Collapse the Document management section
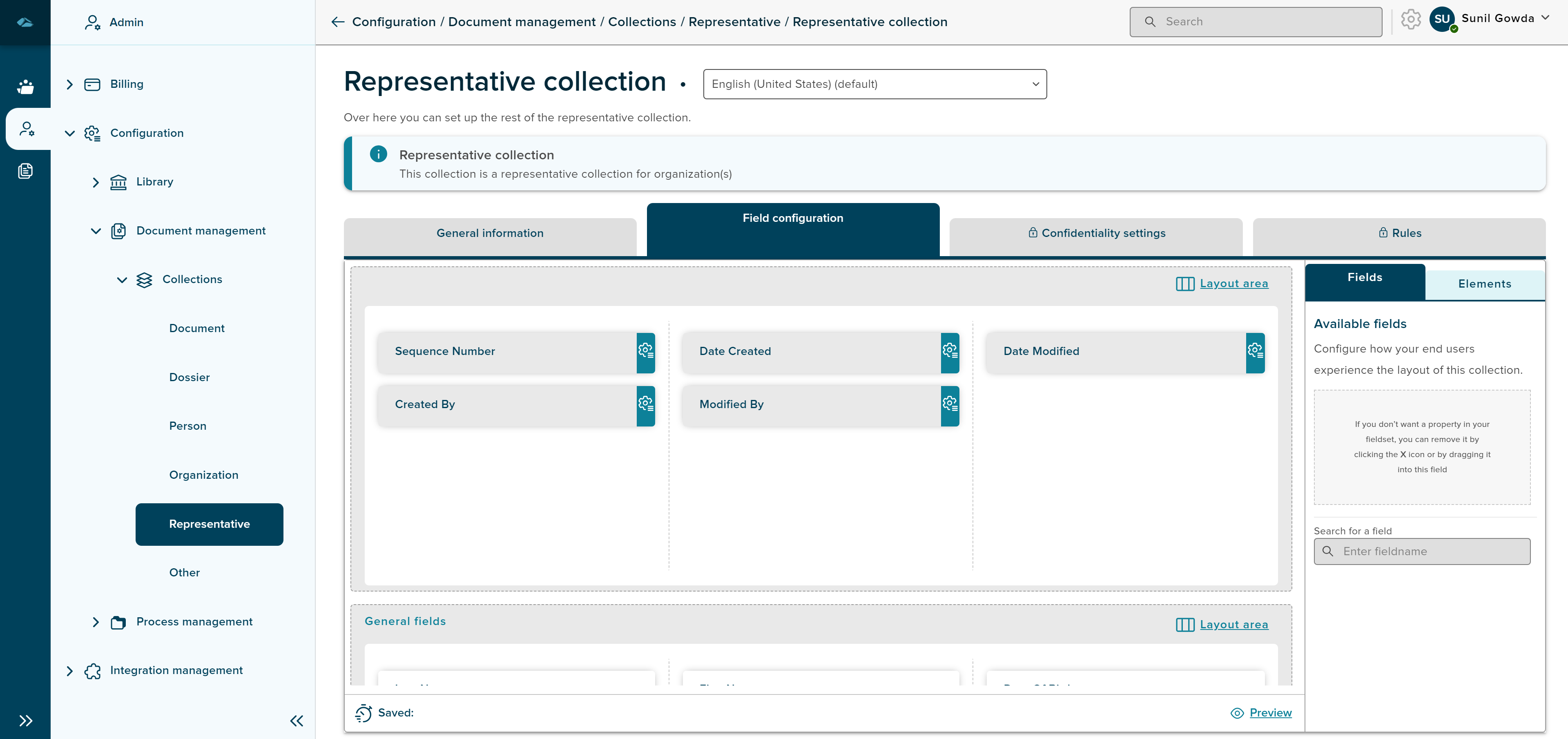The width and height of the screenshot is (1568, 739). tap(96, 231)
